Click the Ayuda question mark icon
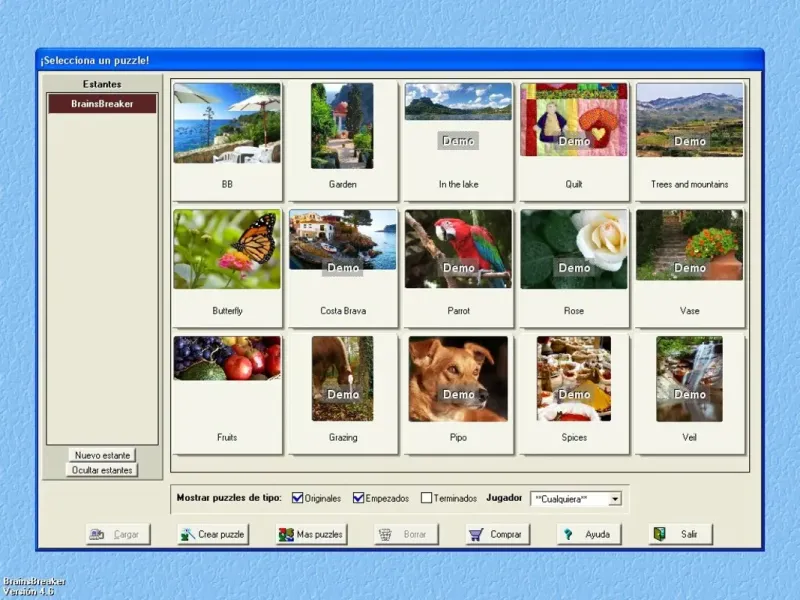 click(568, 534)
